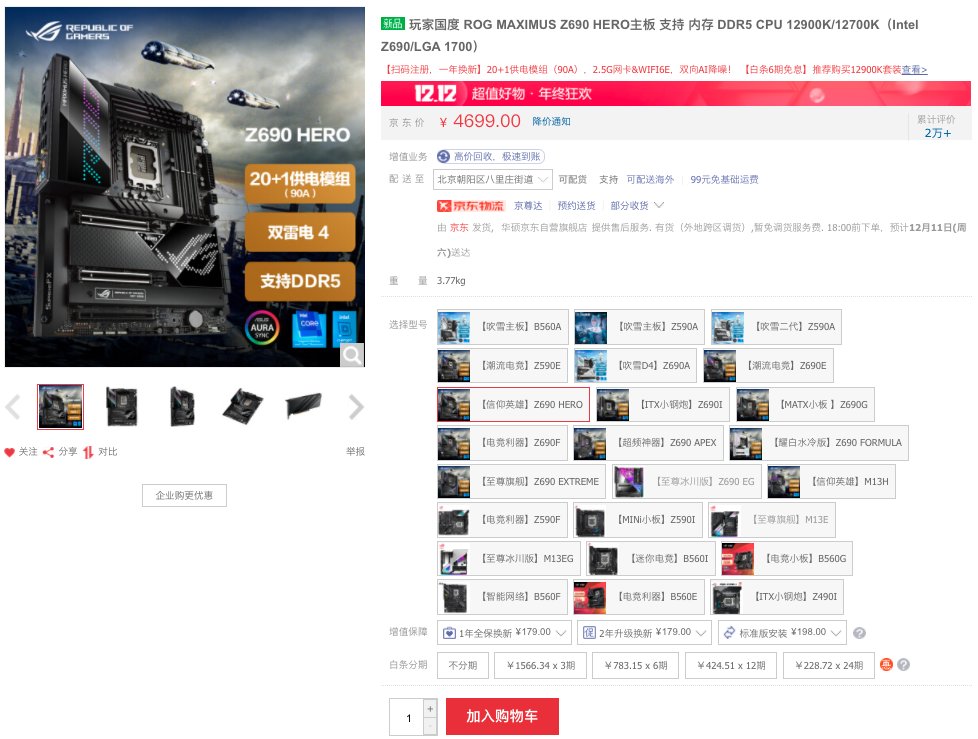Open 标准版安装 ¥198.00 dropdown

click(x=782, y=633)
